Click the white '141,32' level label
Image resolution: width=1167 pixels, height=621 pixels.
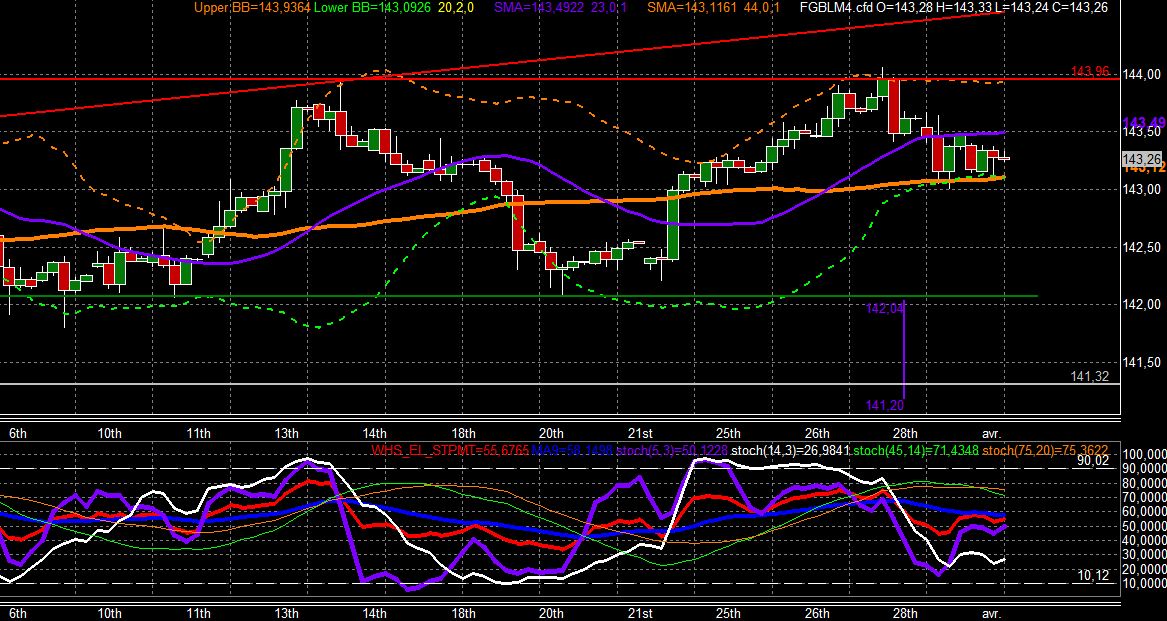tap(1092, 377)
